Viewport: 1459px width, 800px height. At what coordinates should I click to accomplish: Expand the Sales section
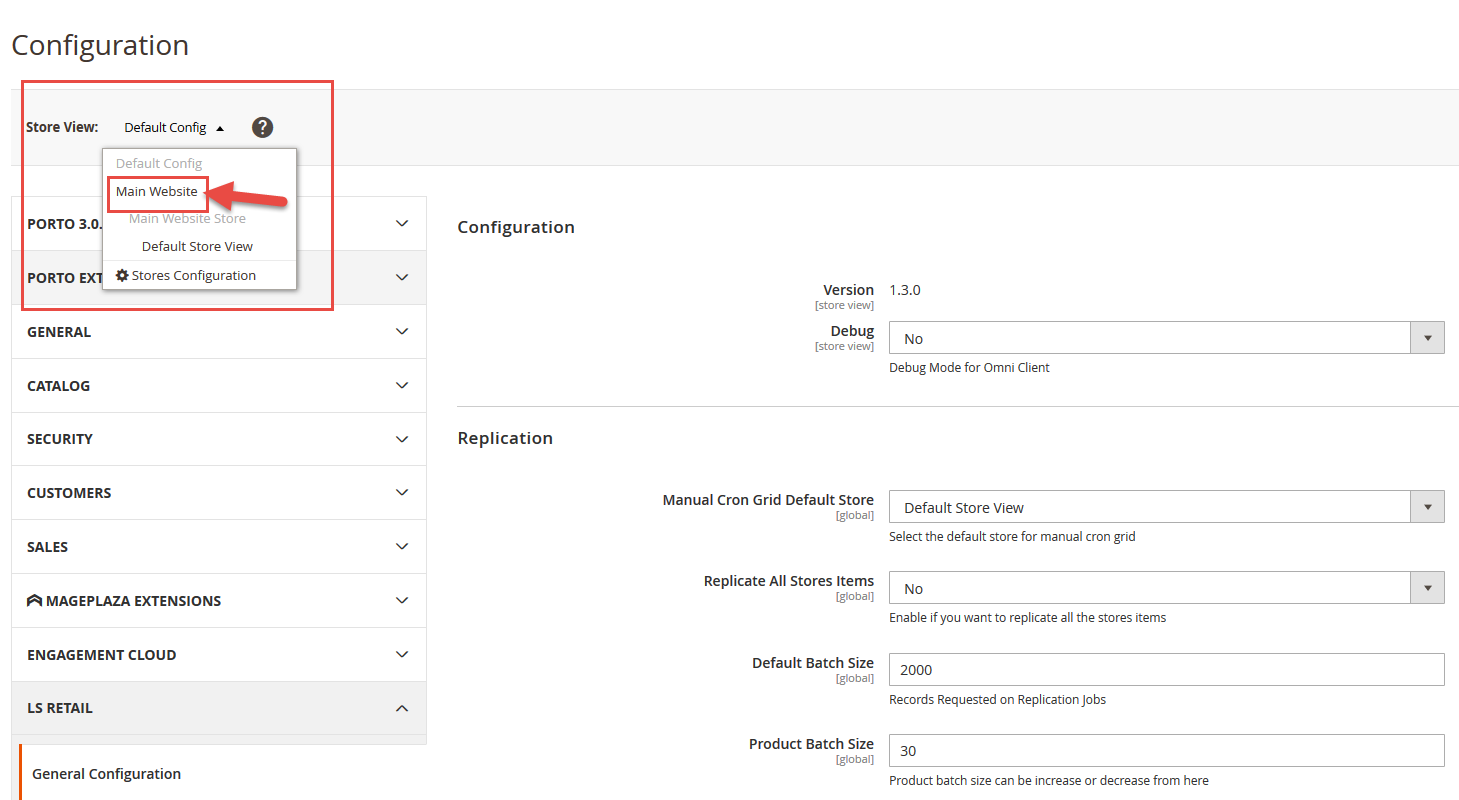pyautogui.click(x=218, y=547)
